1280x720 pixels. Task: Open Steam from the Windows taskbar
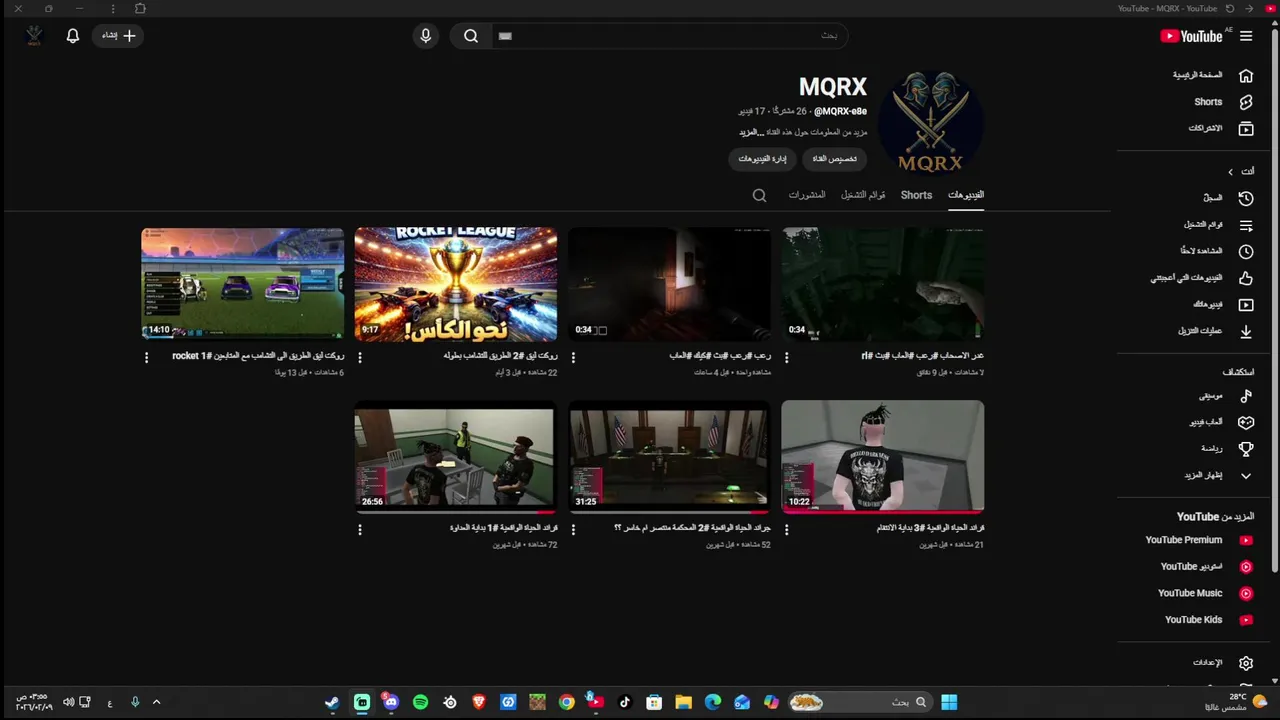[x=332, y=703]
